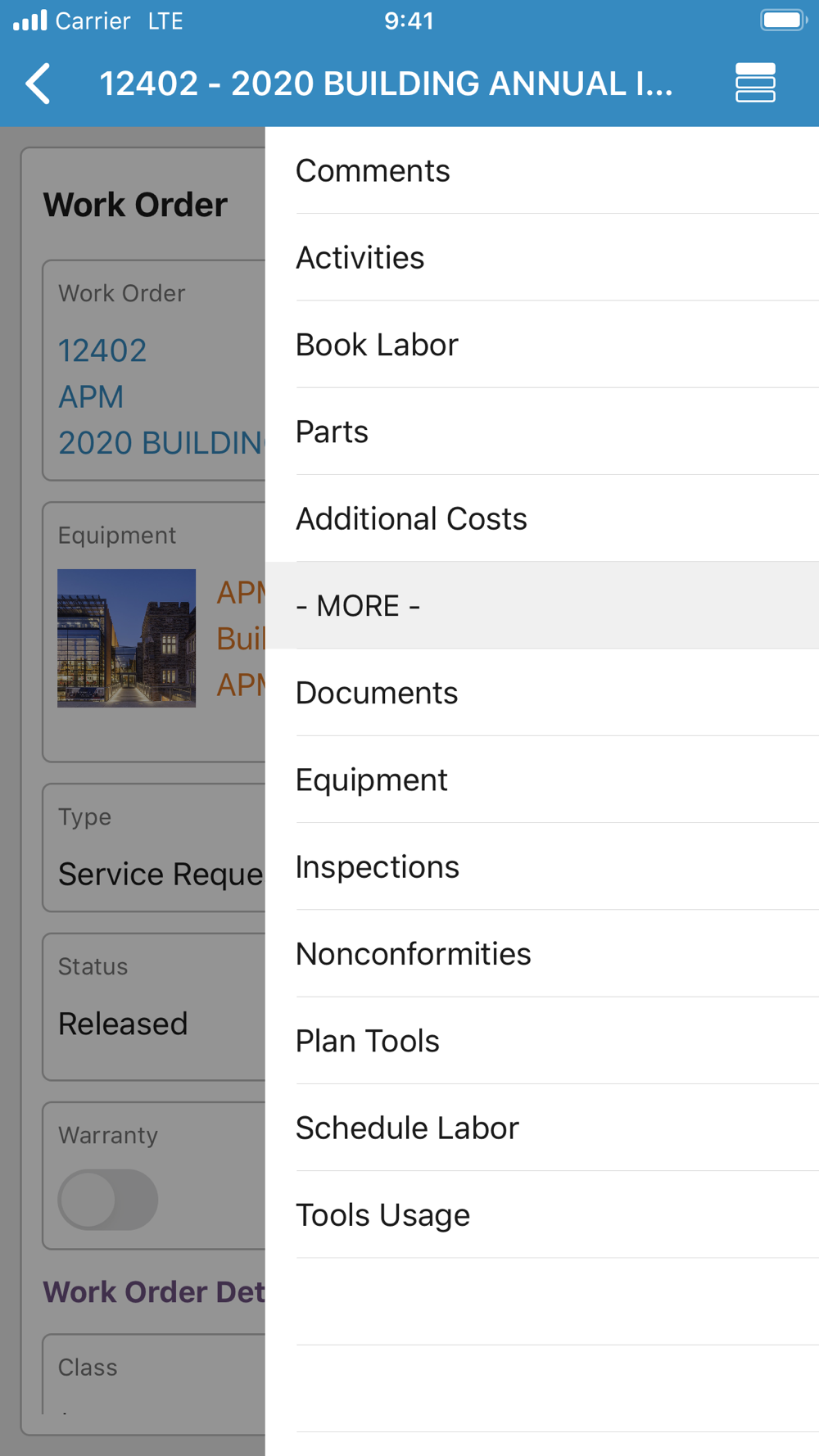Open Book Labor screen
The image size is (819, 1456).
pyautogui.click(x=542, y=345)
